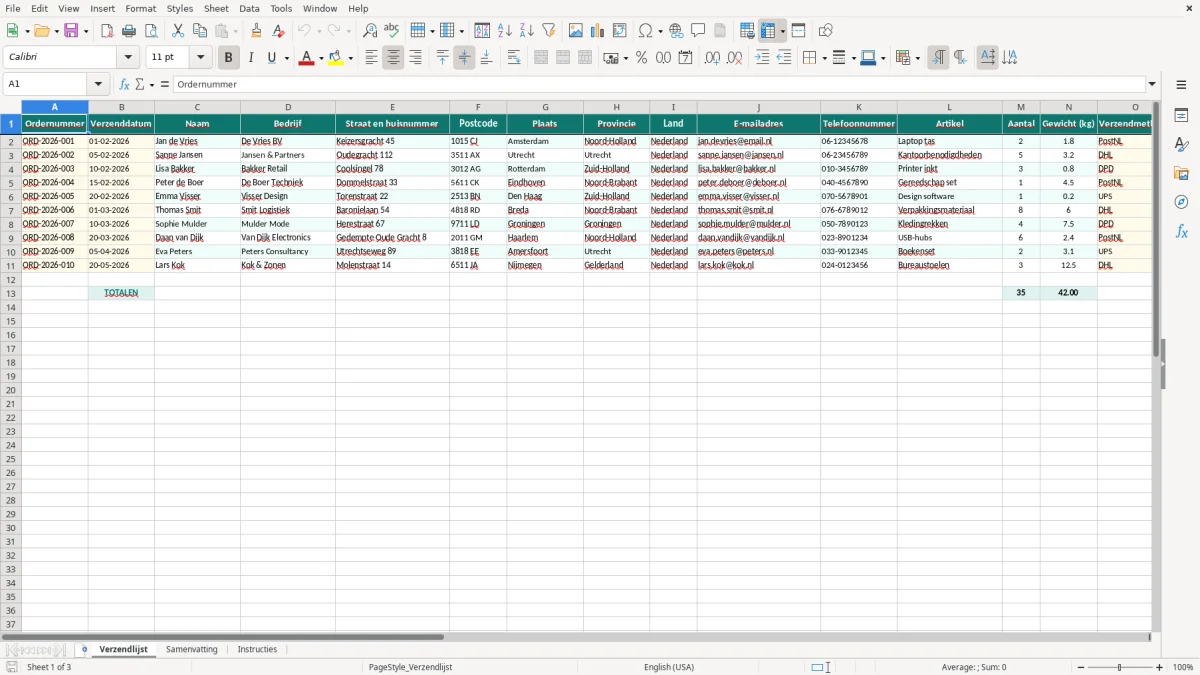
Task: Expand the formula bar
Action: pos(1153,85)
